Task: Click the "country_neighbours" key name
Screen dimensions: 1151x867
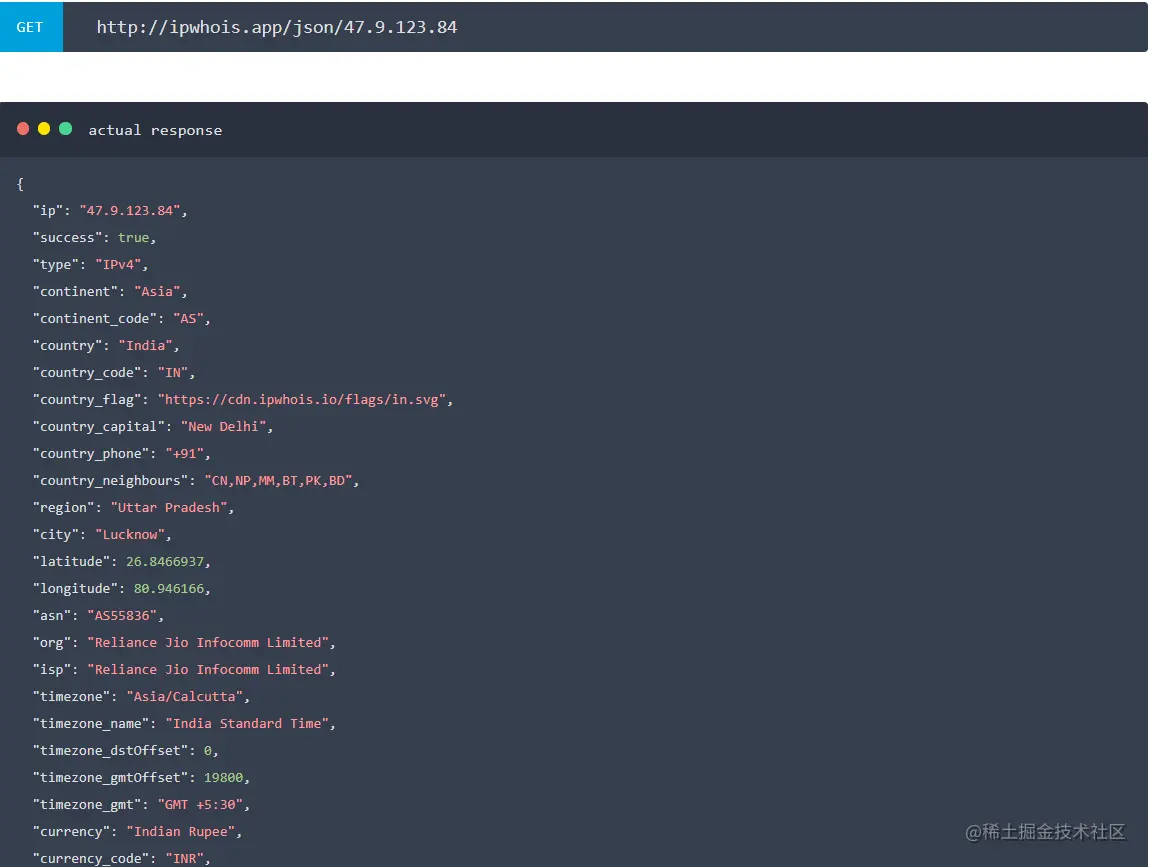Action: coord(110,481)
